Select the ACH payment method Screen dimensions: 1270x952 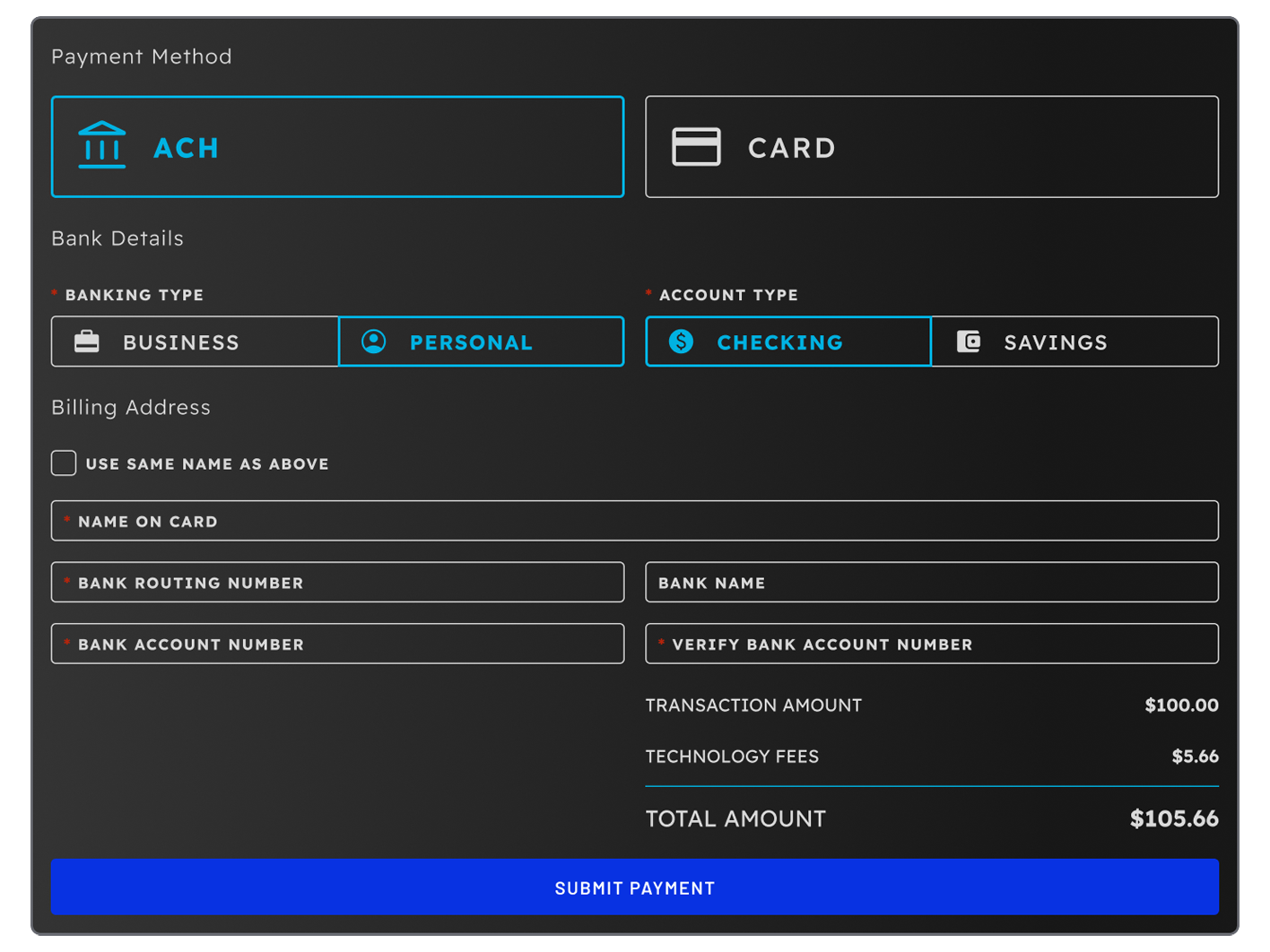coord(337,146)
